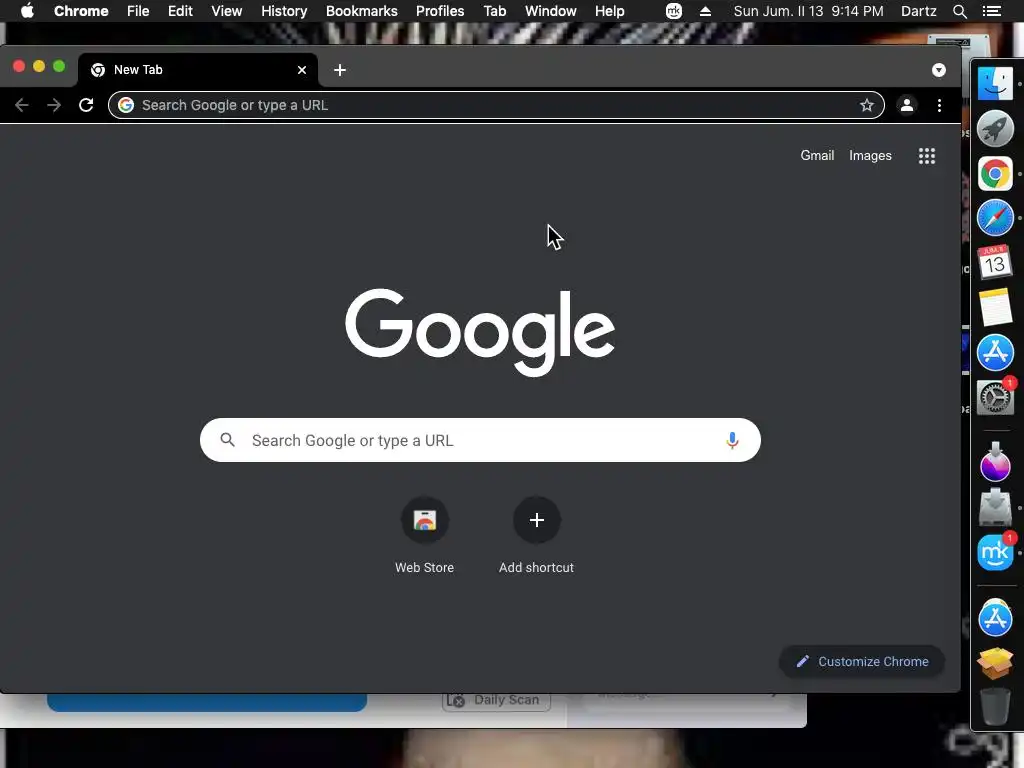Go forward using the forward arrow

tap(54, 105)
